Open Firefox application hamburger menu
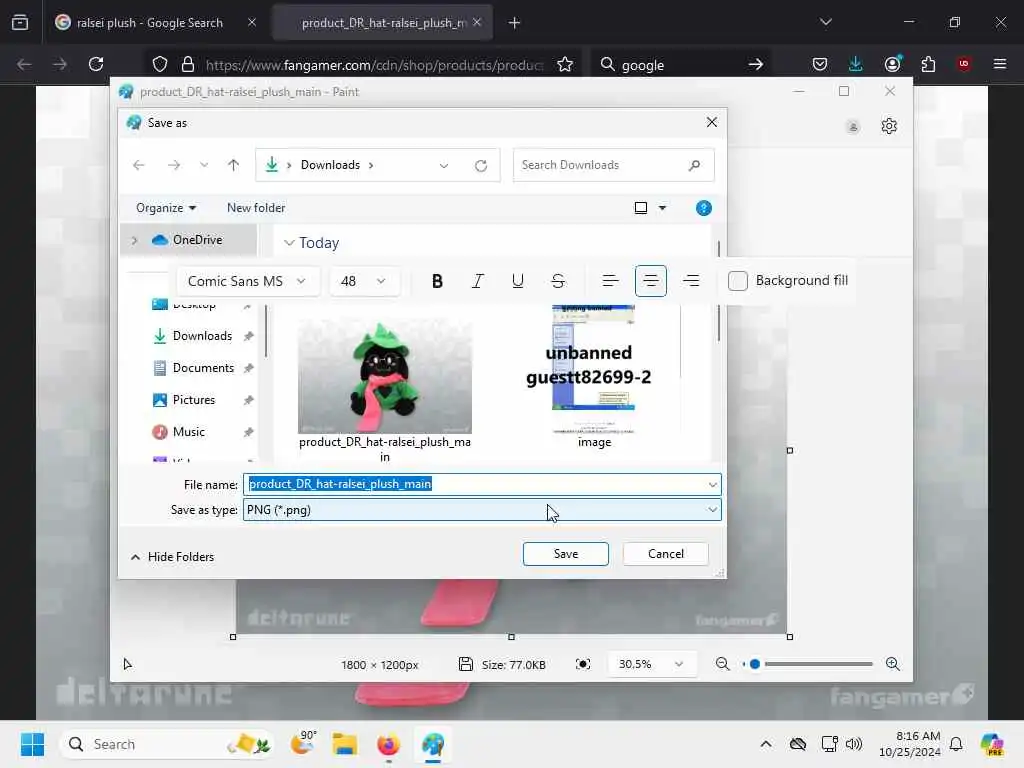 pos(1000,64)
